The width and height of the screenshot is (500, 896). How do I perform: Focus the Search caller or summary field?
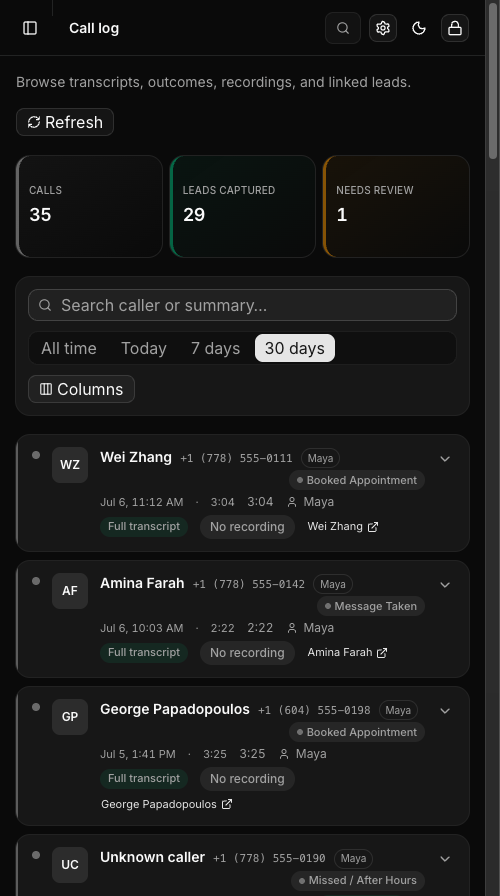pyautogui.click(x=242, y=305)
